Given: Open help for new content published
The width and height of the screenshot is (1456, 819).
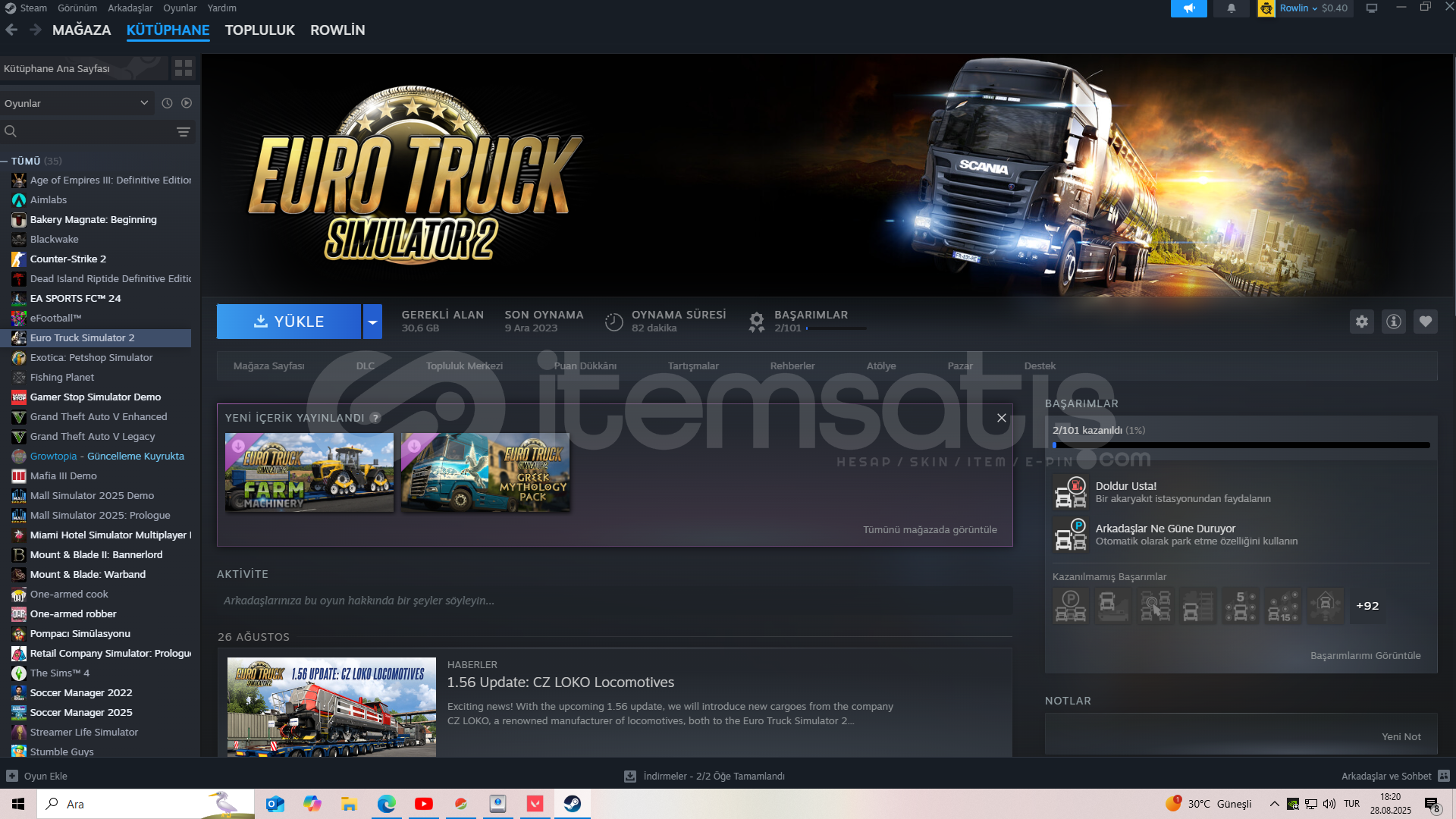Looking at the screenshot, I should [x=375, y=418].
